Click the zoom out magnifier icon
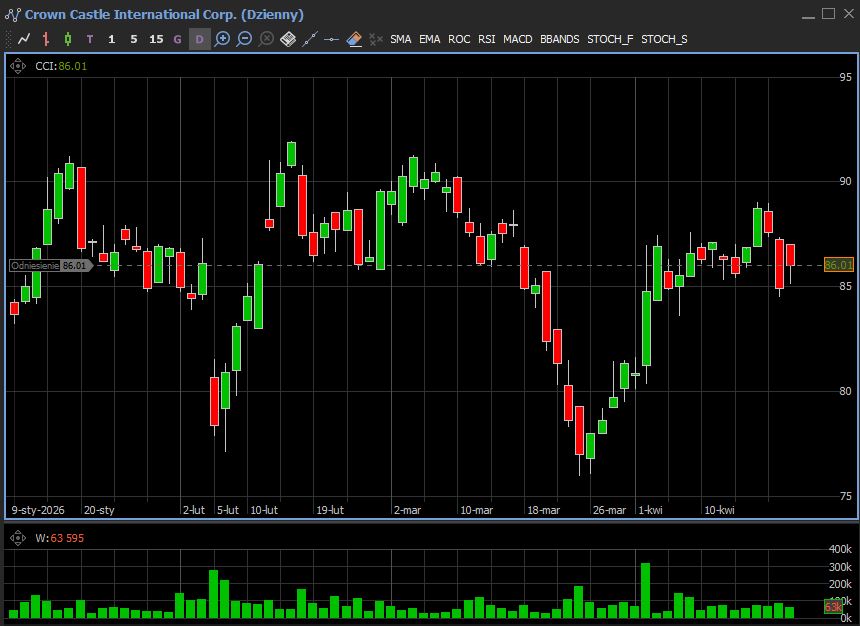The width and height of the screenshot is (860, 626). [244, 39]
